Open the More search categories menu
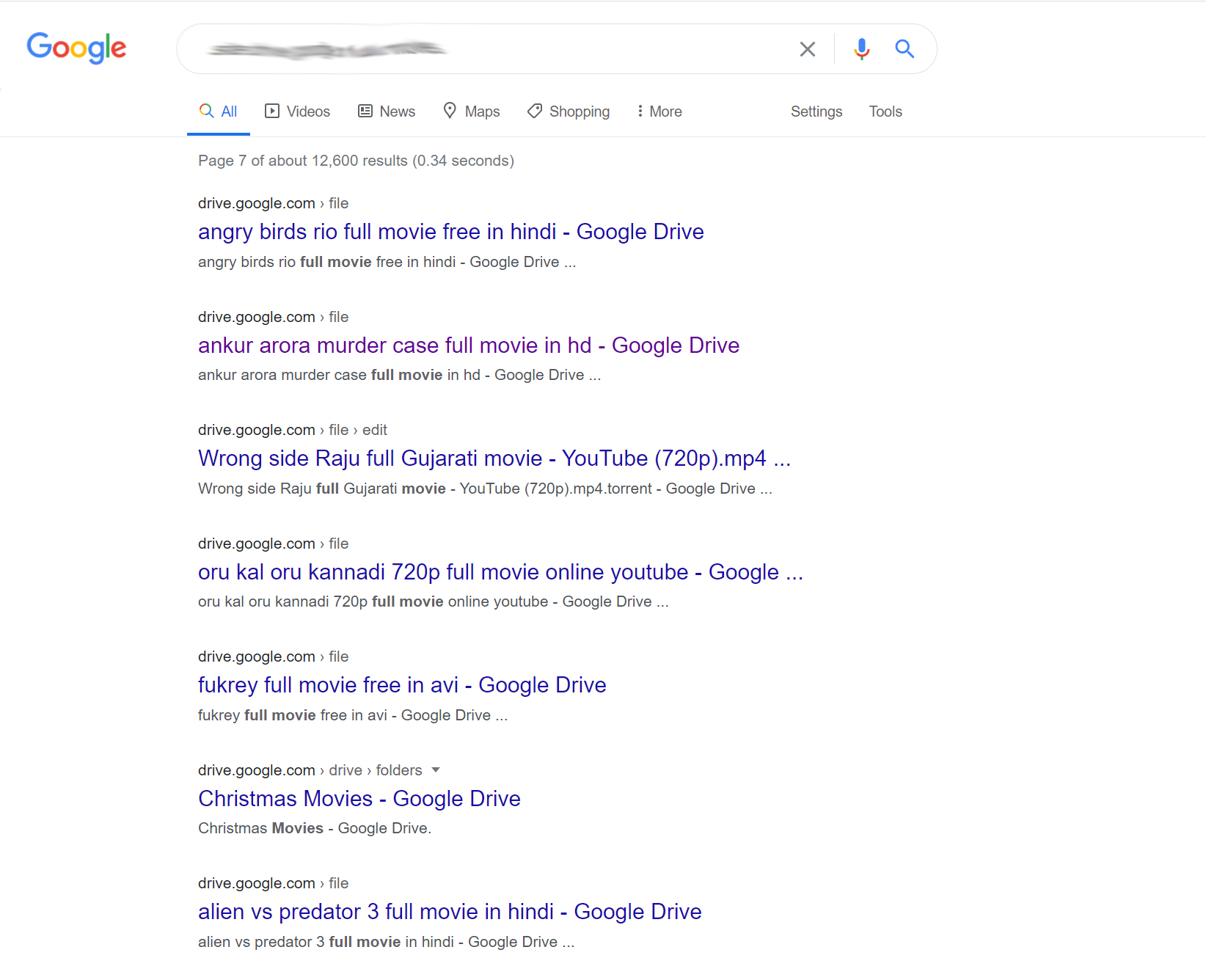This screenshot has width=1206, height=980. coord(659,111)
